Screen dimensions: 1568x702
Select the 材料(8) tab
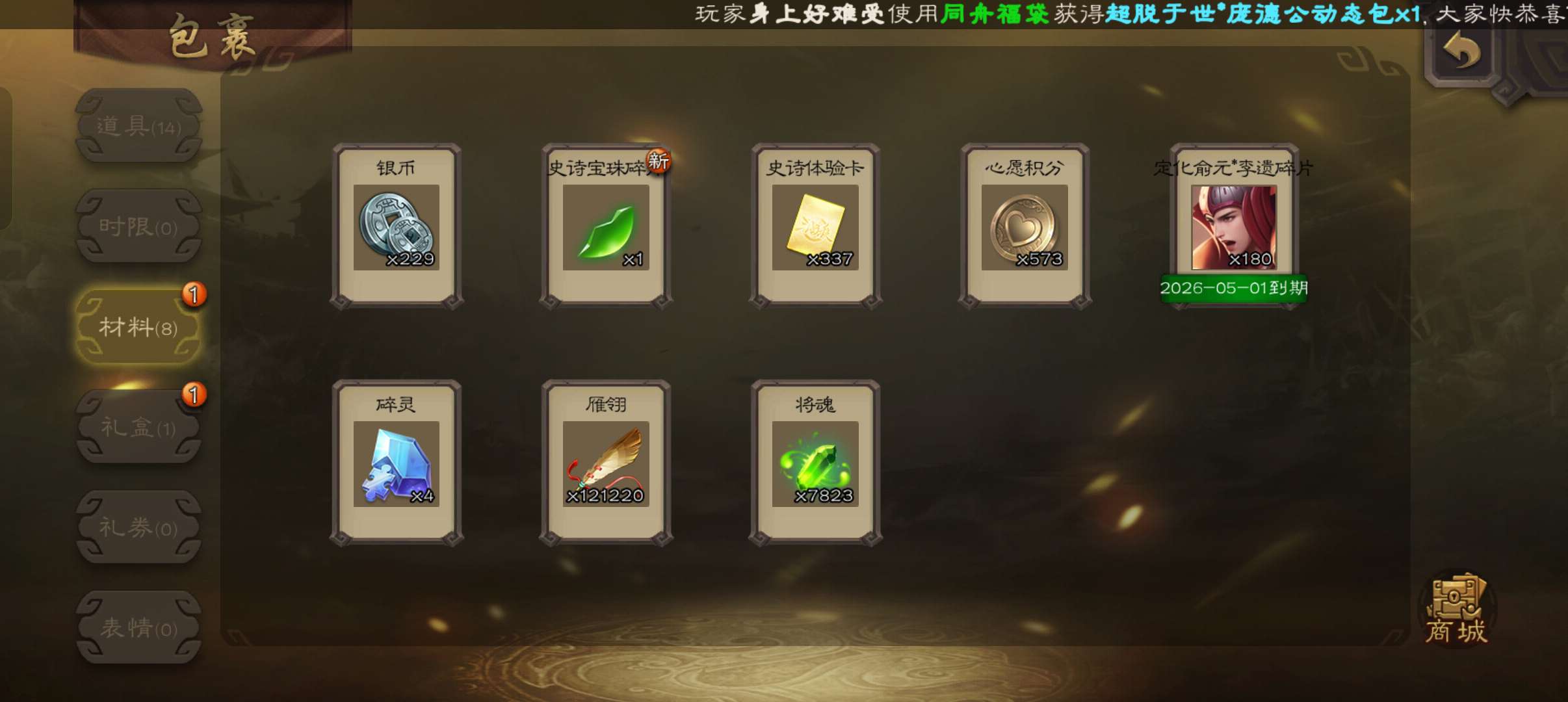pos(138,326)
